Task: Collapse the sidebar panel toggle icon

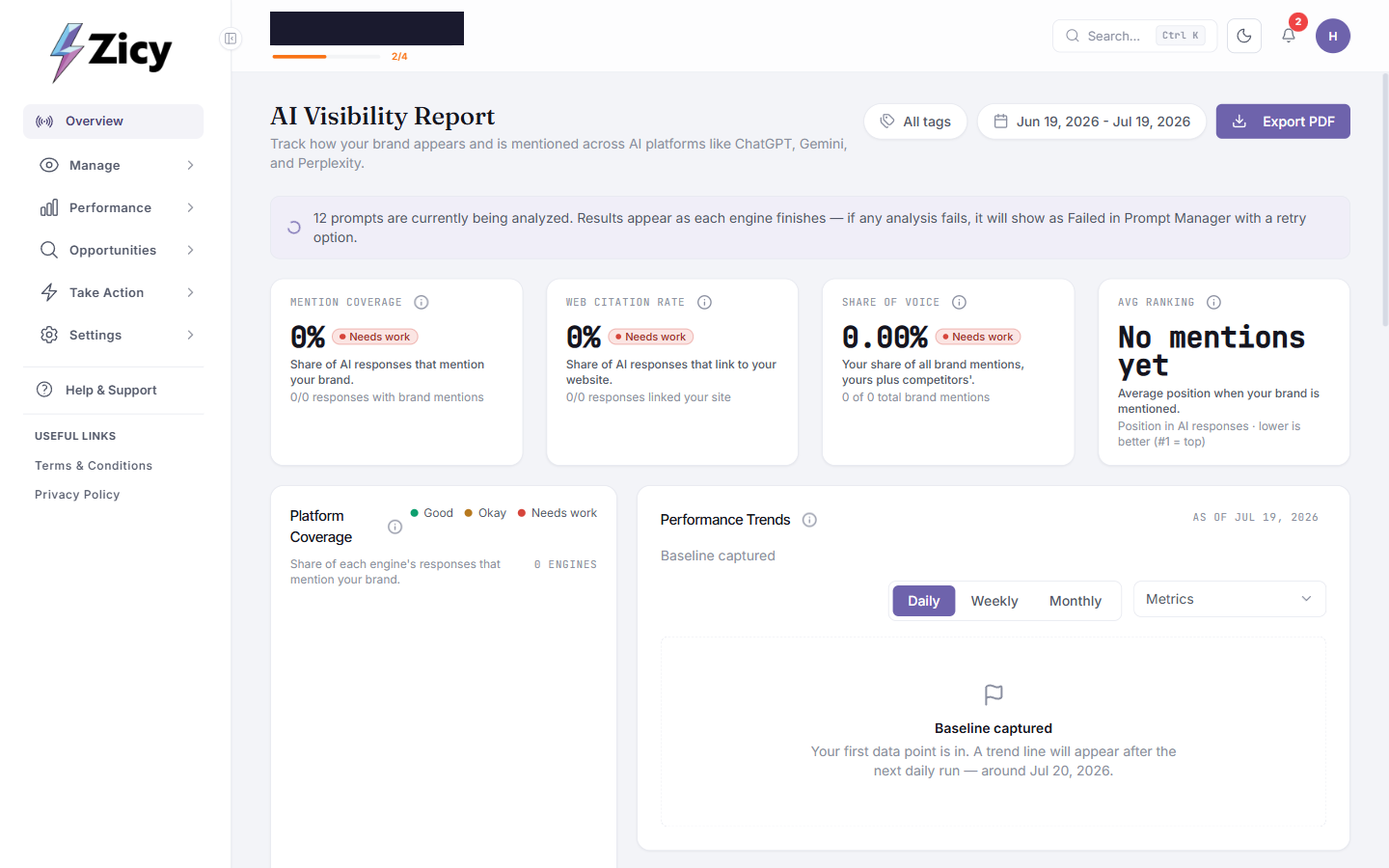Action: tap(231, 39)
